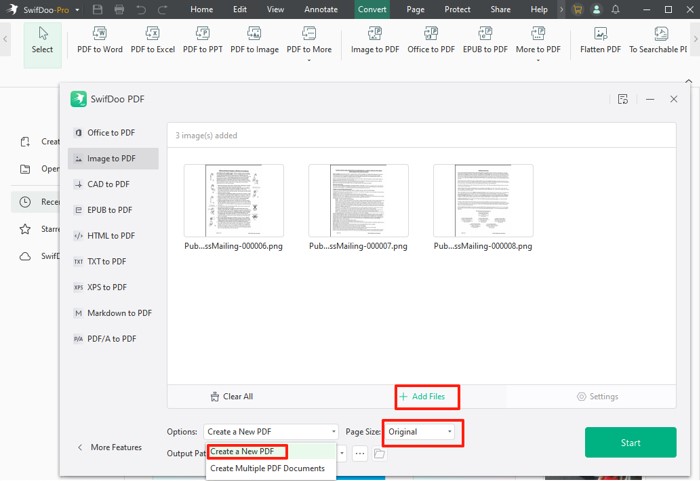700x481 pixels.
Task: Open the Page Size Original dropdown
Action: pos(419,431)
